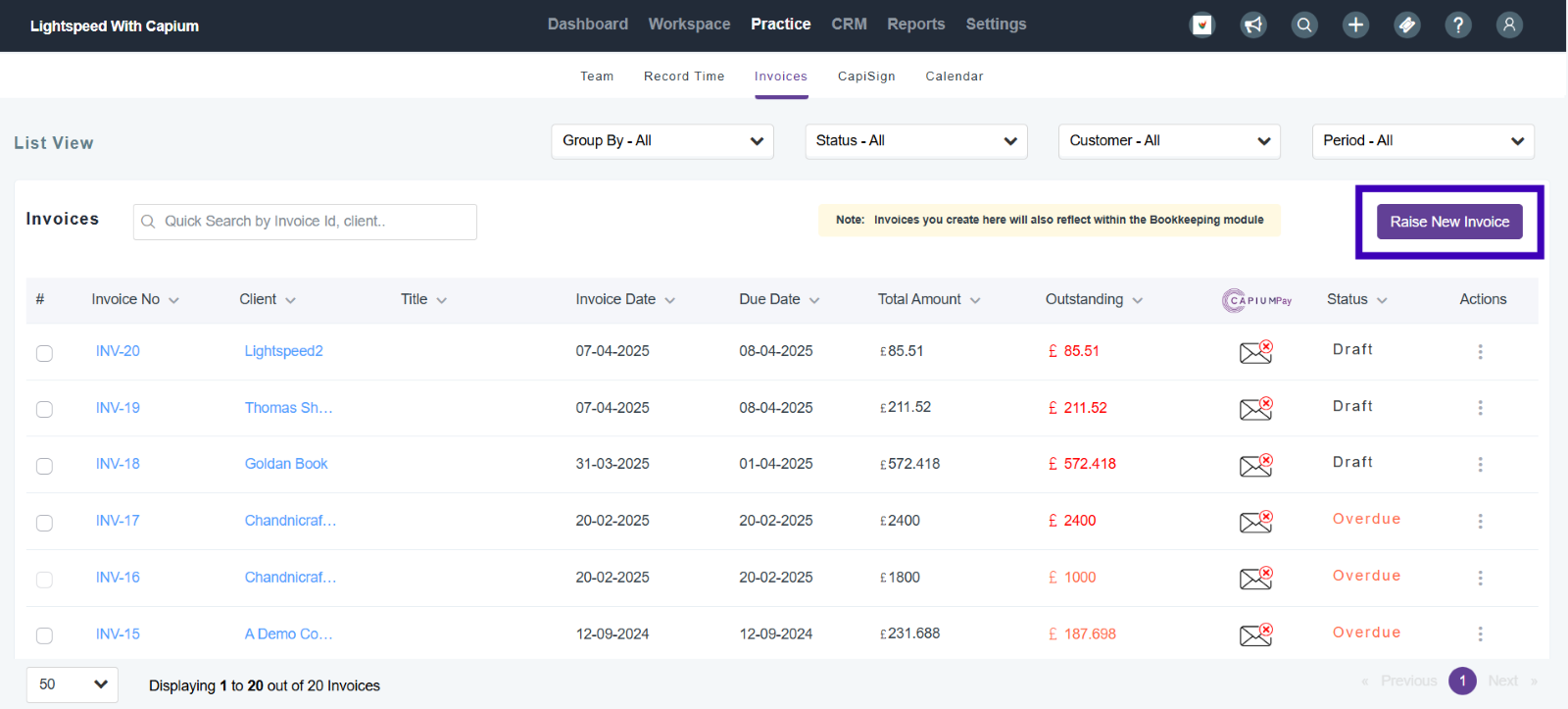Tick the checkbox for INV-16
The image size is (1568, 709).
coord(44,580)
